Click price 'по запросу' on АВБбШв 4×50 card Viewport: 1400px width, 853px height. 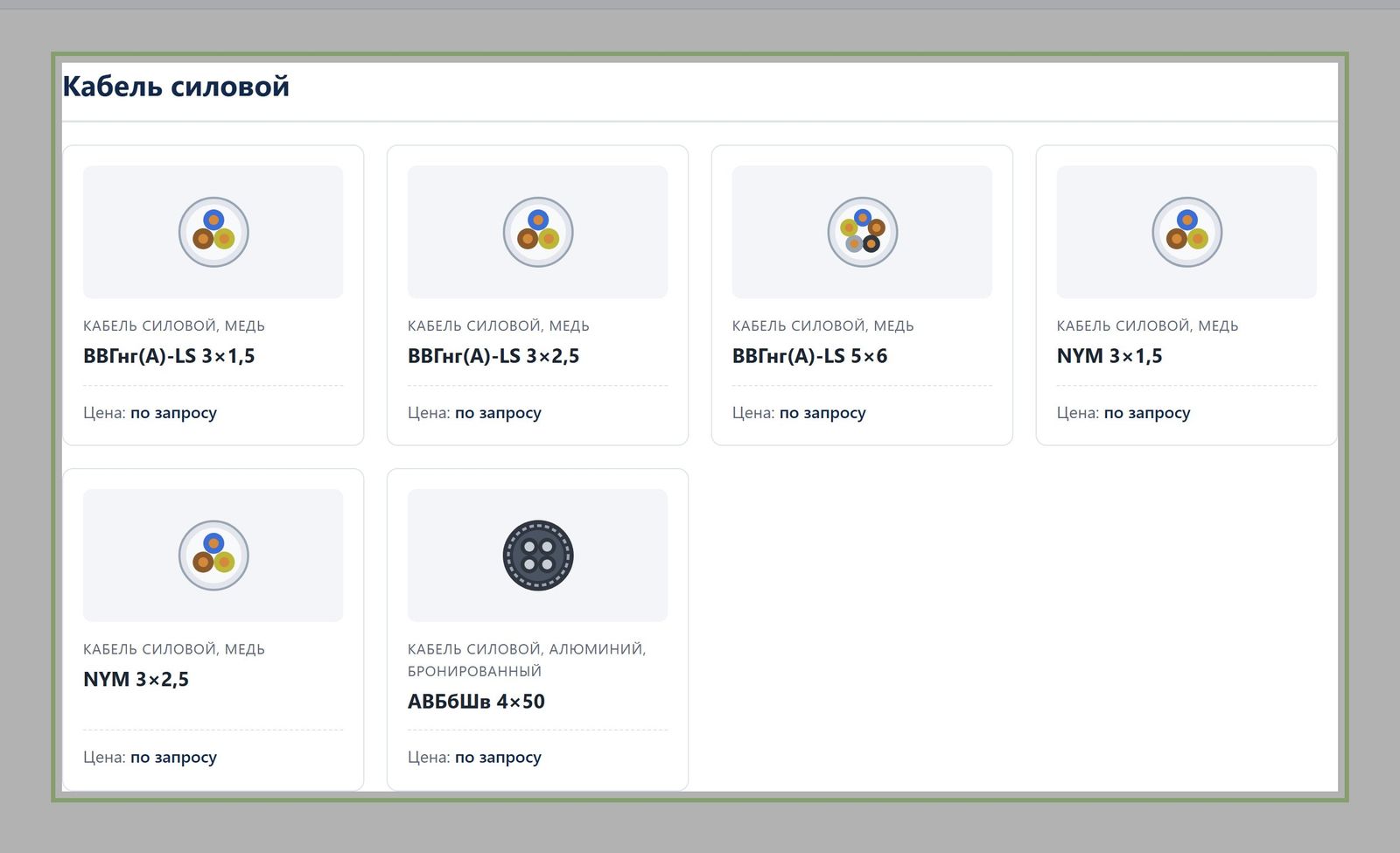point(498,758)
